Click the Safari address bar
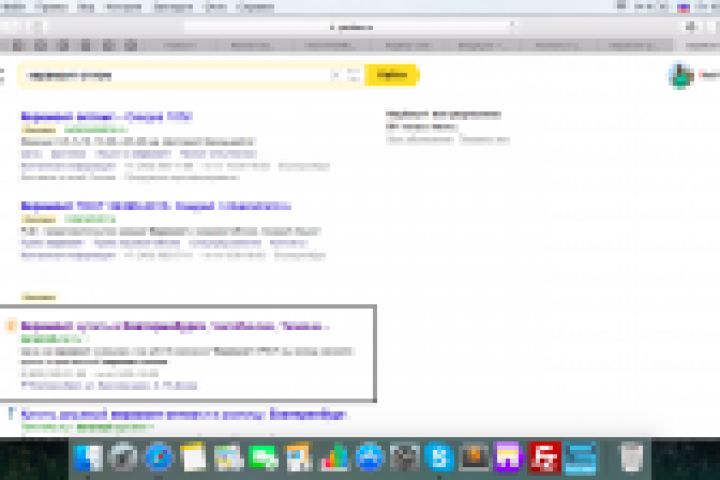The width and height of the screenshot is (720, 480). (350, 27)
